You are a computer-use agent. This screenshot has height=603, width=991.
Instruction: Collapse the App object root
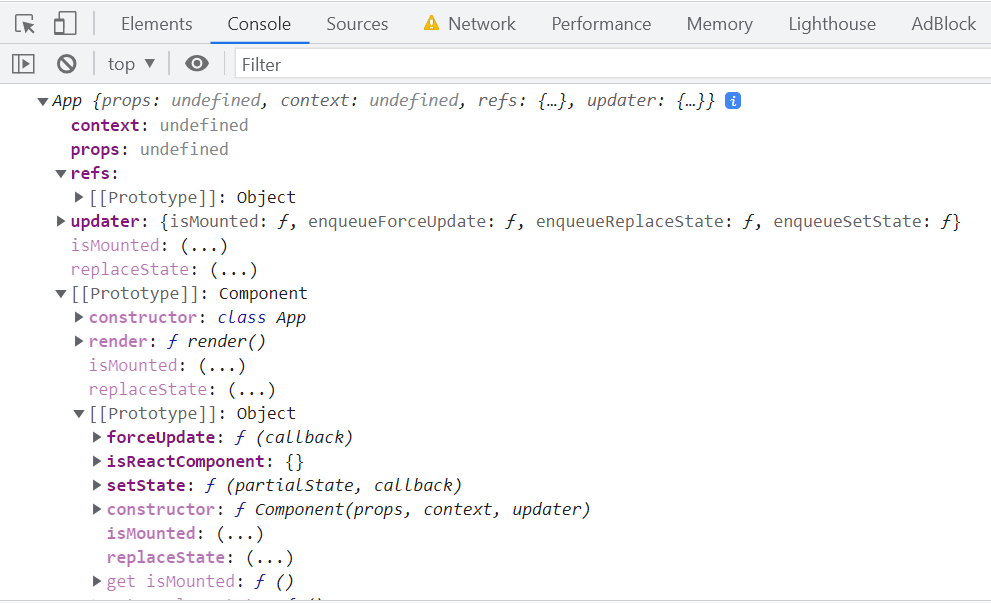[43, 101]
